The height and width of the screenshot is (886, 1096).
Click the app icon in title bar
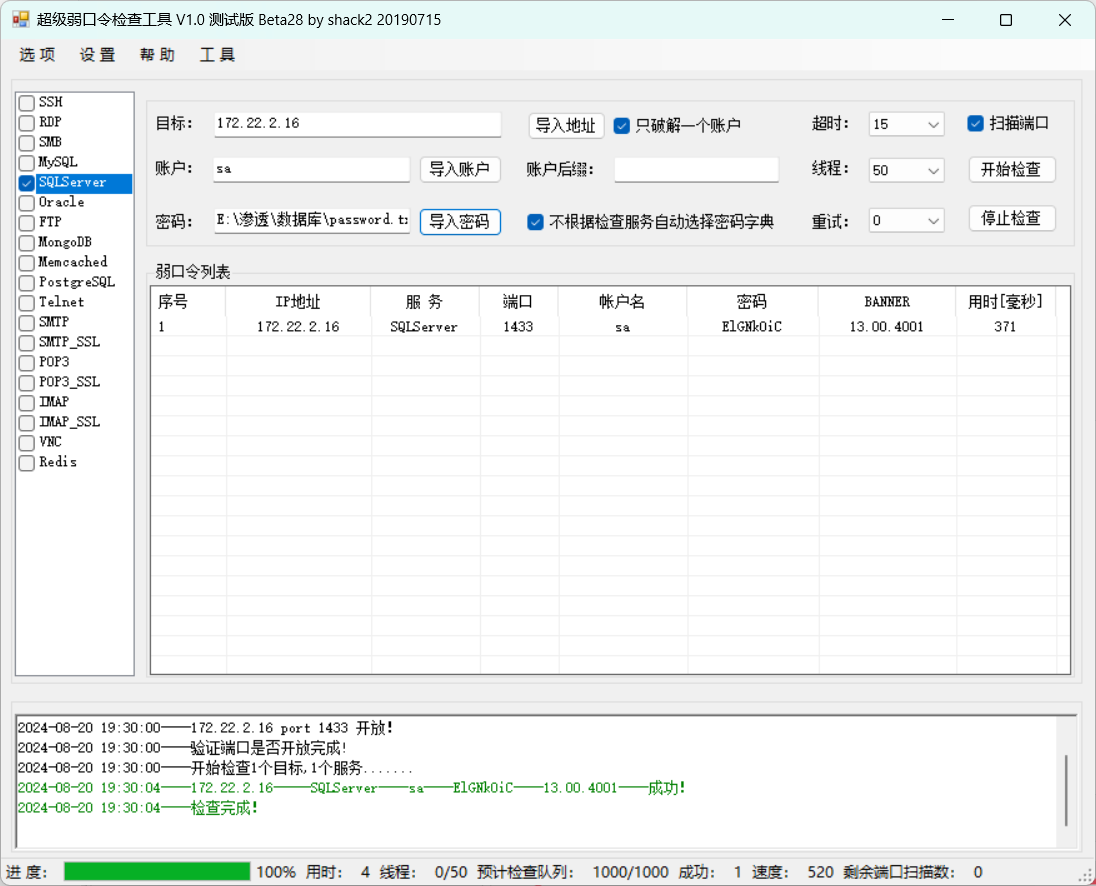pyautogui.click(x=20, y=20)
